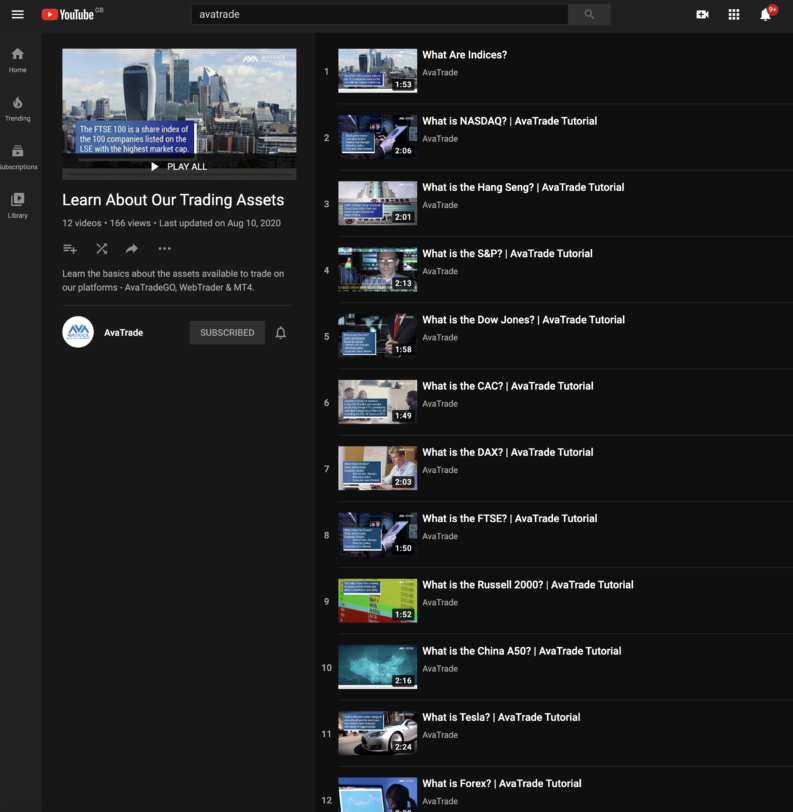793x812 pixels.
Task: Click AvaTrade under What Are Indices?
Action: (x=440, y=73)
